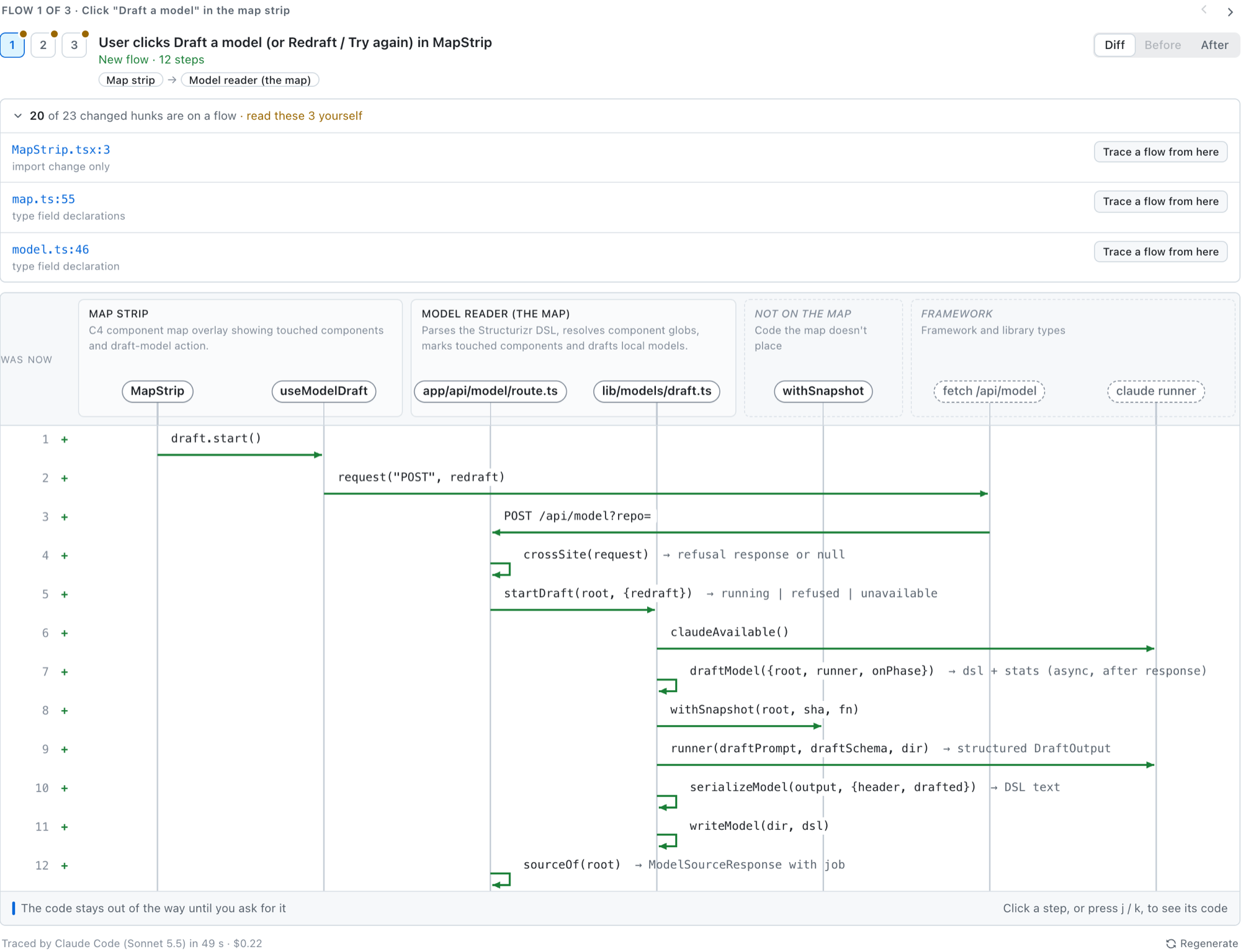Trace a flow from MapStrip.tsx:3
The width and height of the screenshot is (1241, 952).
[x=1160, y=152]
